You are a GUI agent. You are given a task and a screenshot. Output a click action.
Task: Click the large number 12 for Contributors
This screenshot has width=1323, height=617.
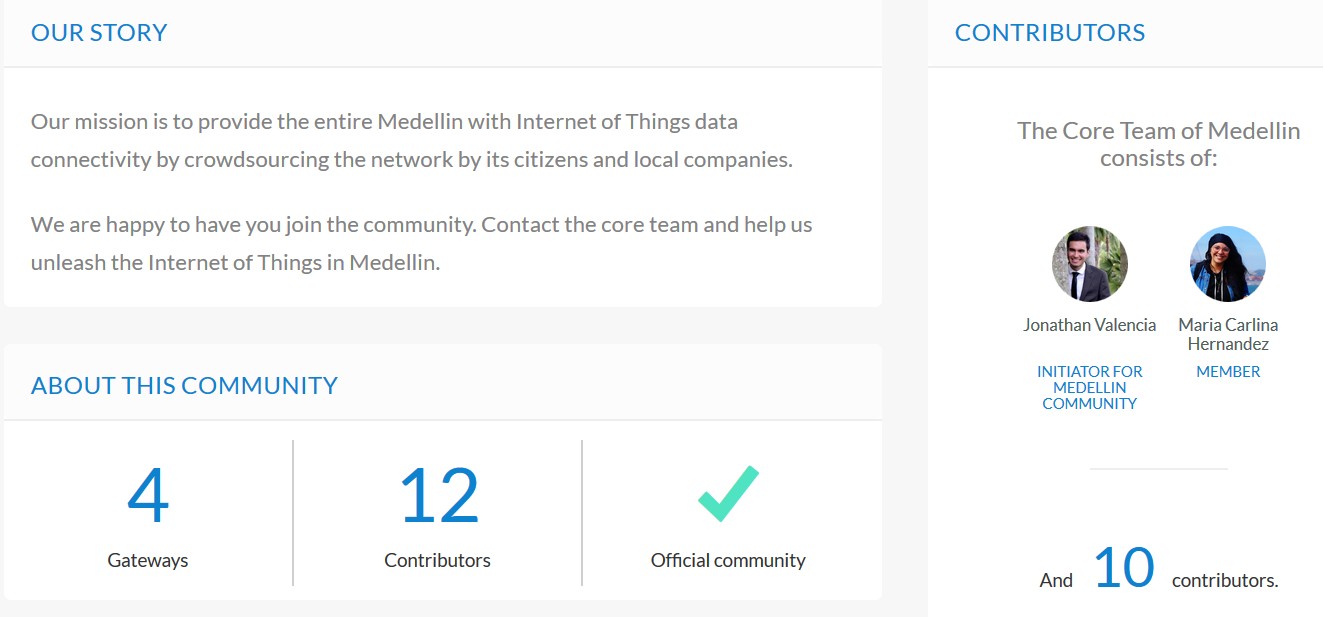point(438,496)
